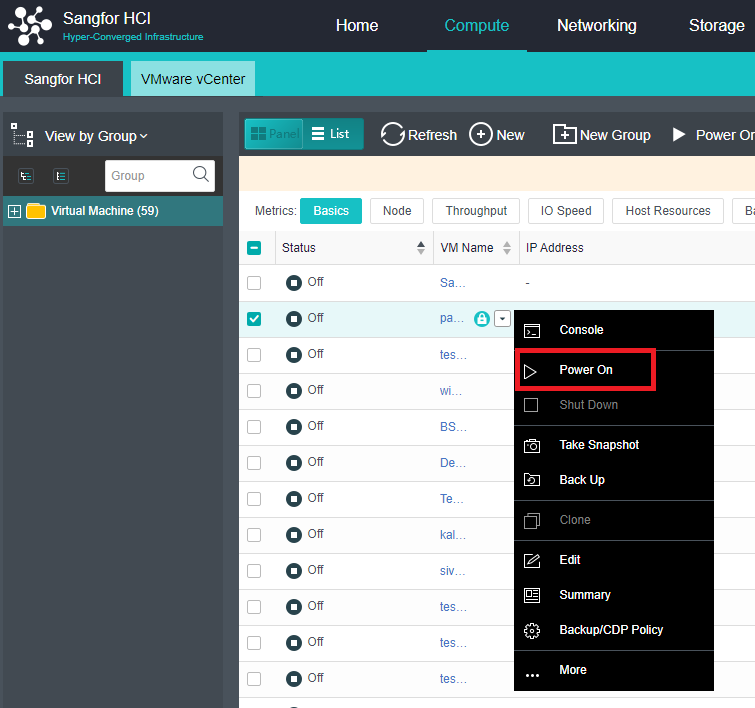This screenshot has height=708, width=755.
Task: Click the Group search input field
Action: point(145,176)
